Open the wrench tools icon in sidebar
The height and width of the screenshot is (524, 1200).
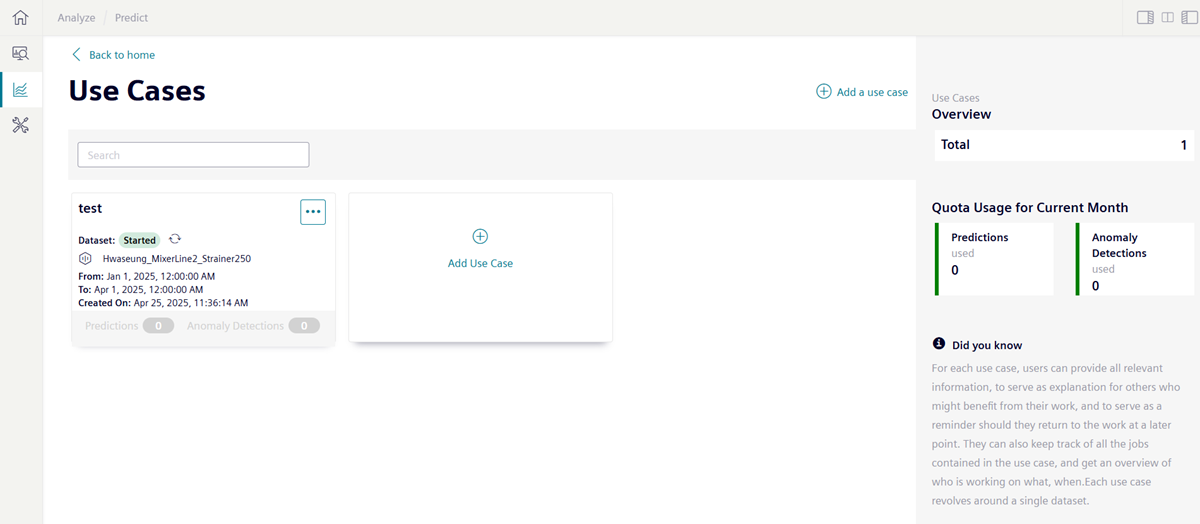20,125
